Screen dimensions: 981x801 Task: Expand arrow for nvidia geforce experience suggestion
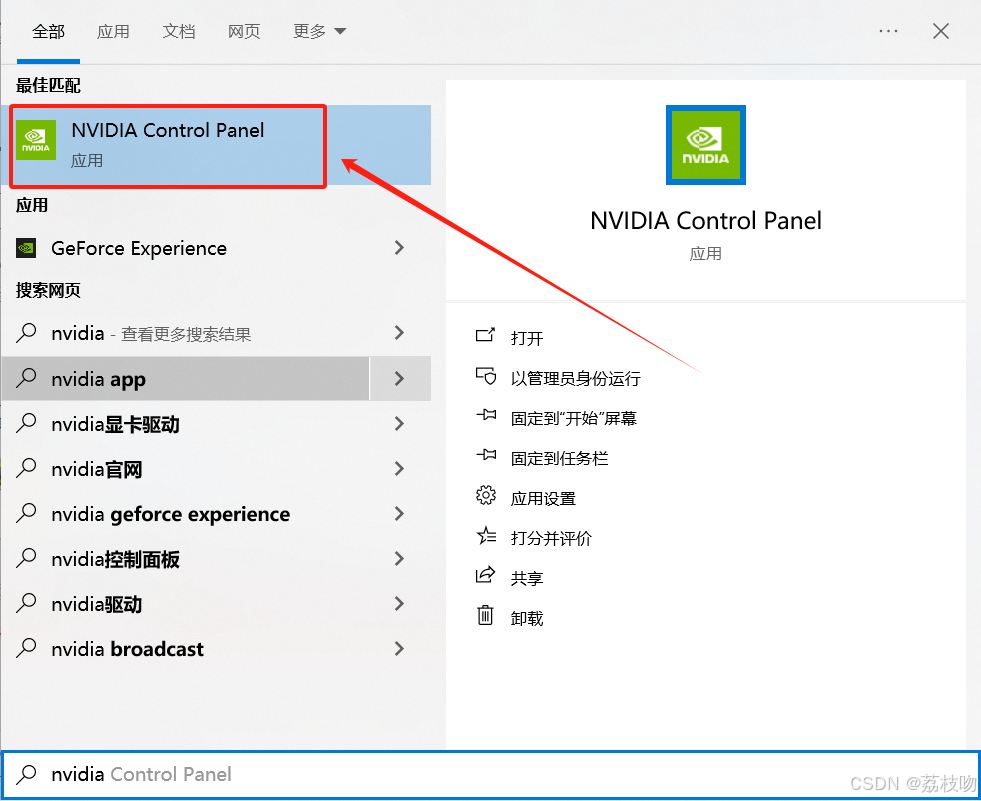coord(399,513)
